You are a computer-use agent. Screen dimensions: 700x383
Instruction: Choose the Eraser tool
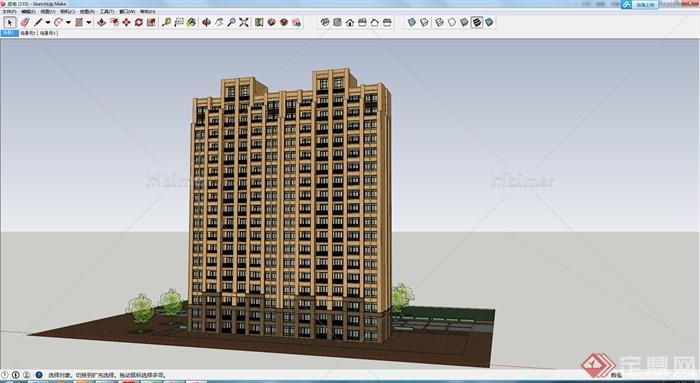click(25, 22)
